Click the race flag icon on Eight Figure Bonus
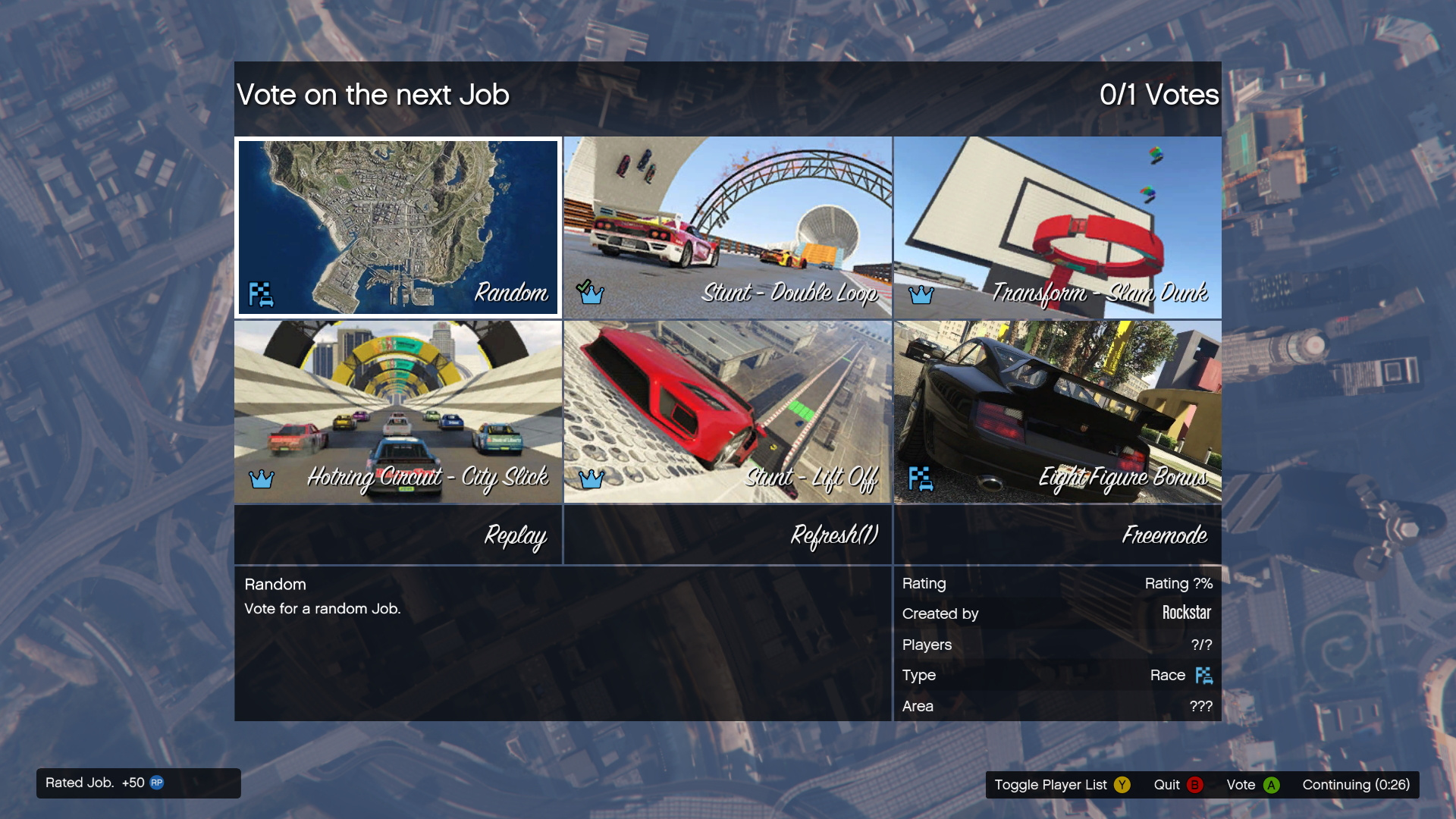The height and width of the screenshot is (819, 1456). [921, 478]
